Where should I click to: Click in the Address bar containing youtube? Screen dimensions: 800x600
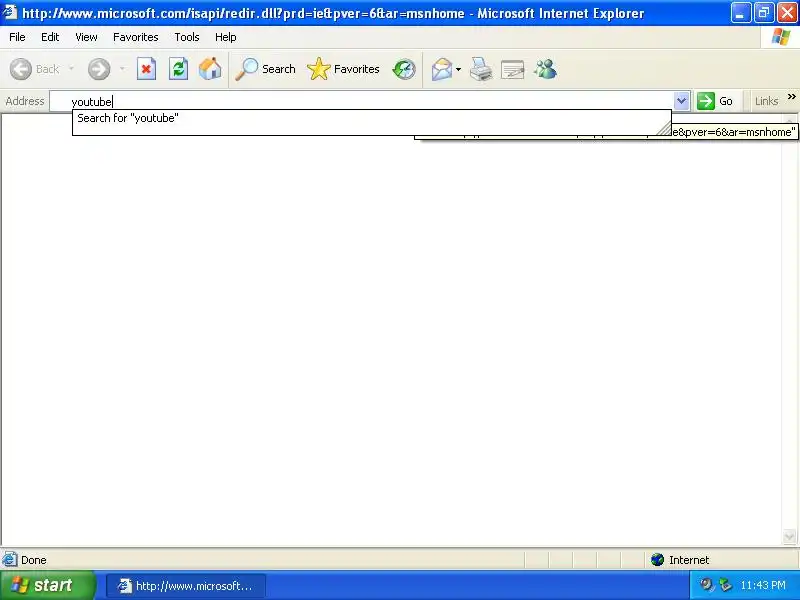(x=362, y=102)
